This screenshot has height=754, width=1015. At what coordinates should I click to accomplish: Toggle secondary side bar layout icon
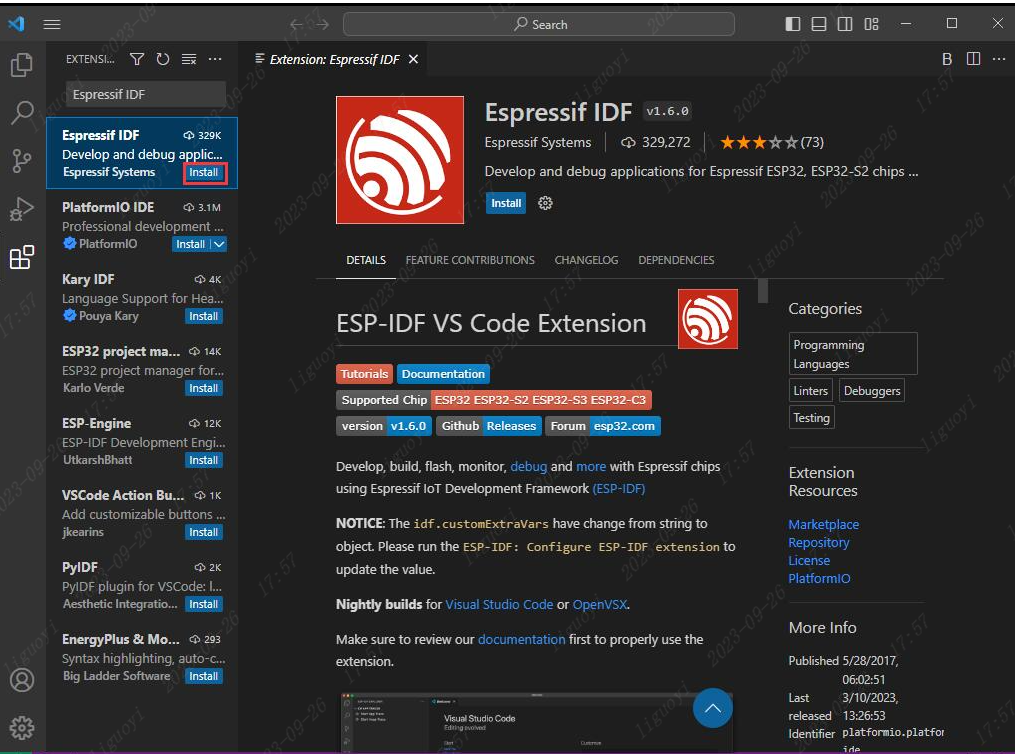point(845,24)
